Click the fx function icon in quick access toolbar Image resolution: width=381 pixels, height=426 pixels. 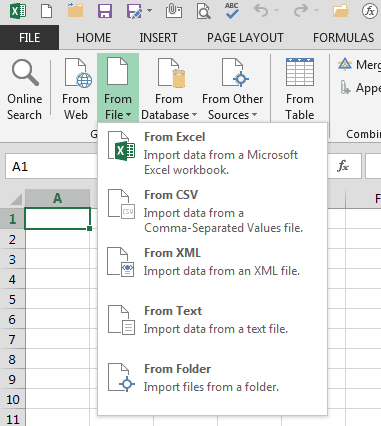(369, 11)
